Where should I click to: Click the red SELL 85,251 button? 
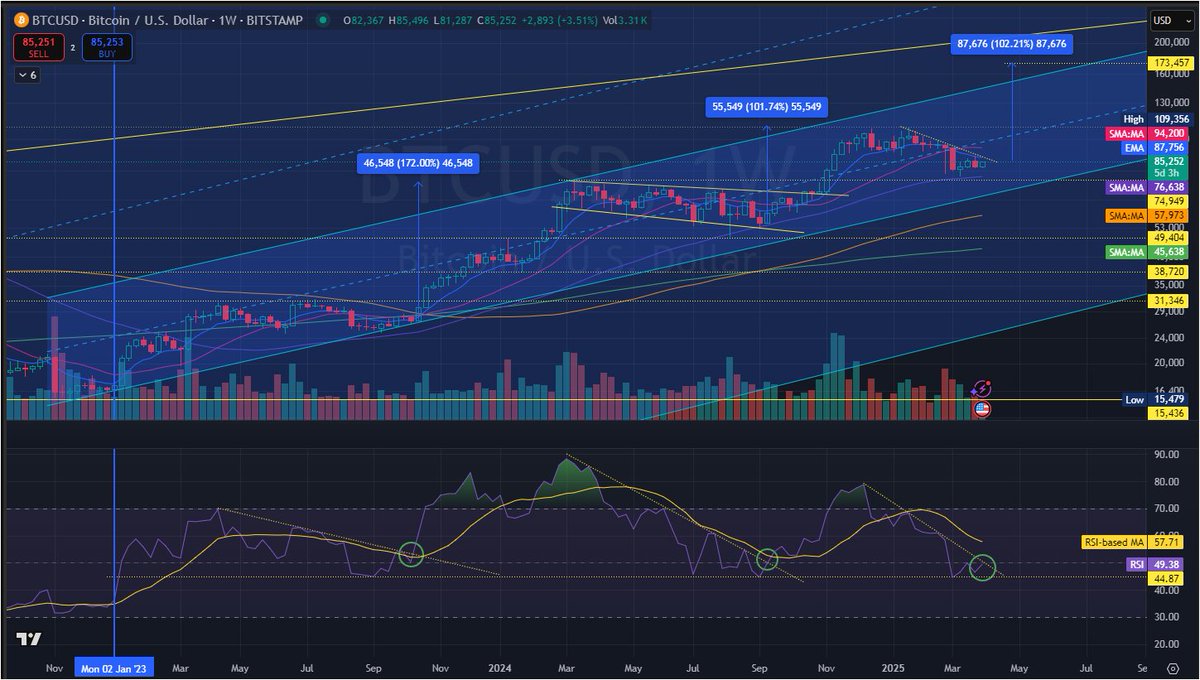[x=40, y=46]
